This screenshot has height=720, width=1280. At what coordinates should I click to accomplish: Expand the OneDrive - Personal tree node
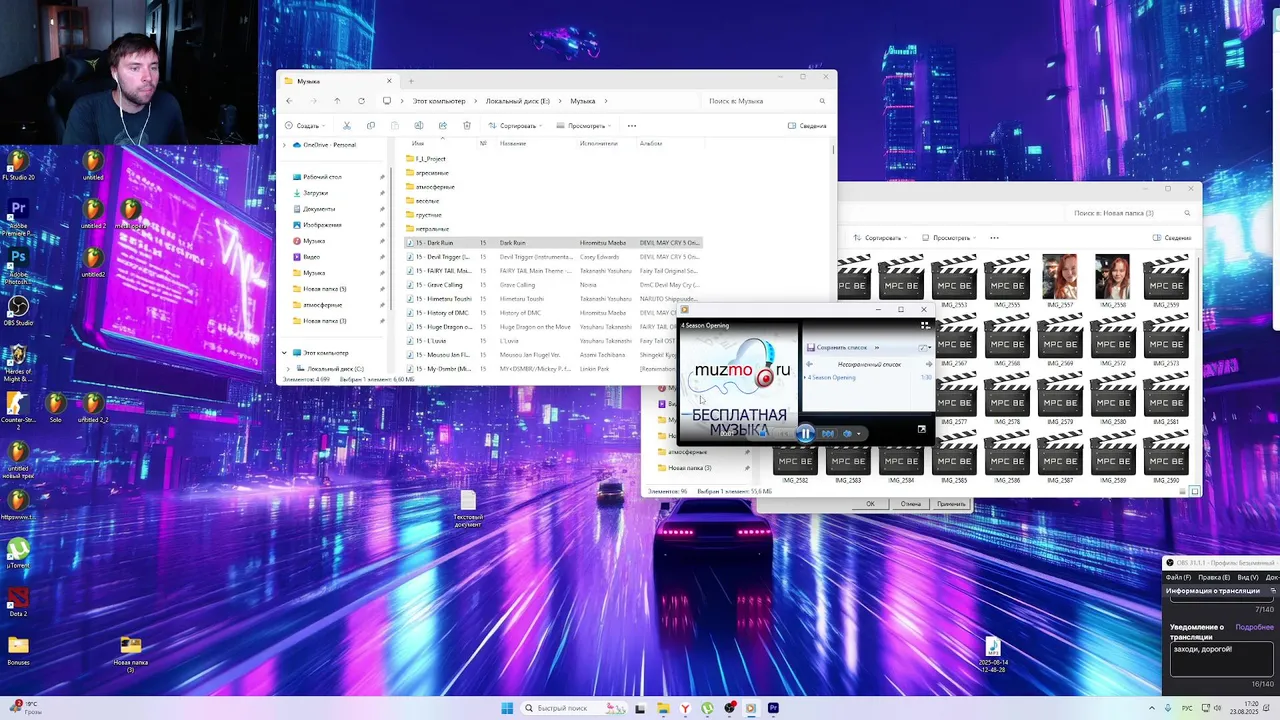click(284, 145)
